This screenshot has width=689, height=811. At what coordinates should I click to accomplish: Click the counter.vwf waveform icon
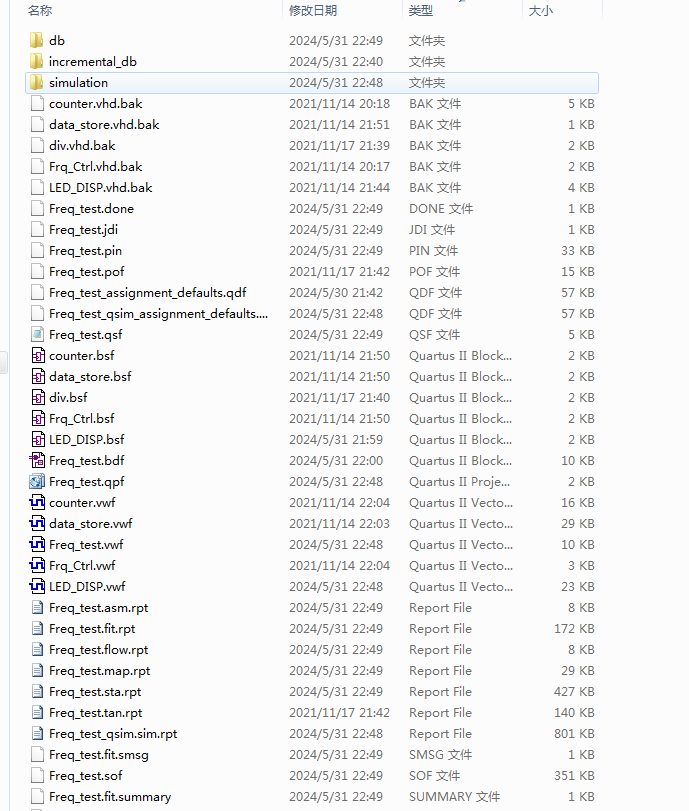click(37, 503)
